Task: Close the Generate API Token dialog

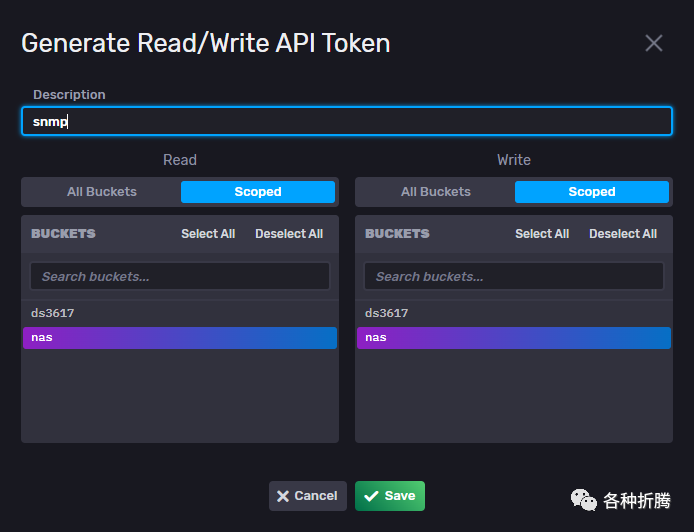Action: (654, 43)
